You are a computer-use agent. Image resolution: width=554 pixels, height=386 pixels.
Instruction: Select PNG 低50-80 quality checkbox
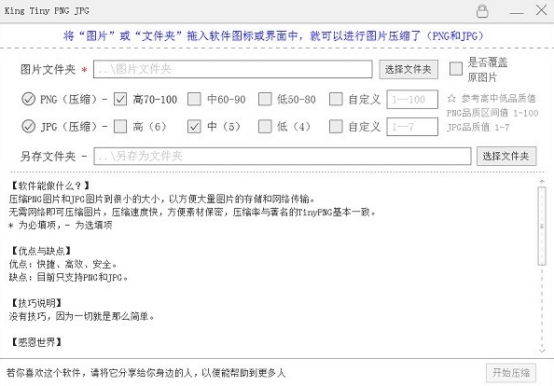pos(265,99)
